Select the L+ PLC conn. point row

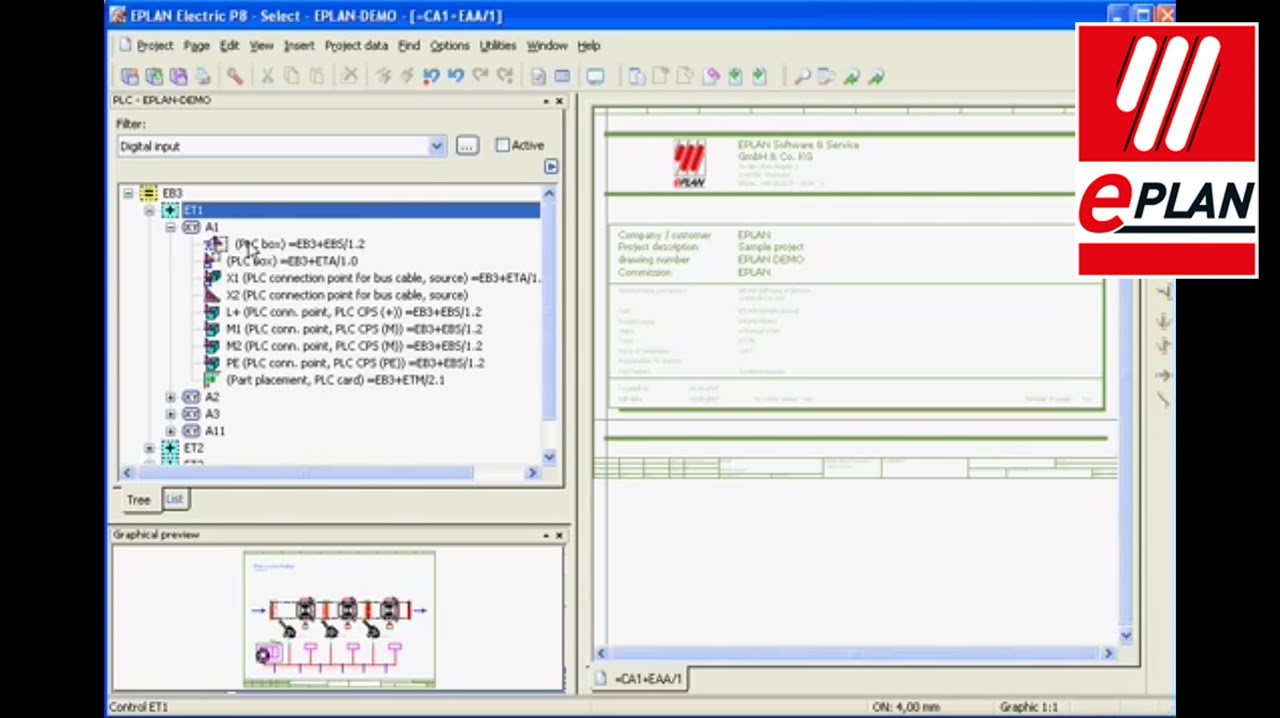click(x=353, y=312)
